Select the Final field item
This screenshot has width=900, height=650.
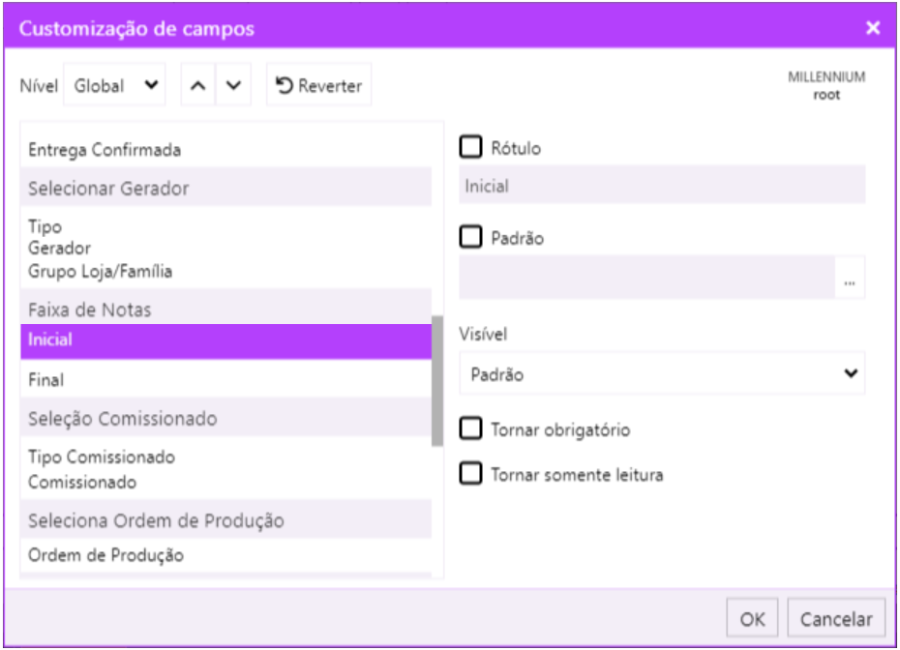(46, 380)
